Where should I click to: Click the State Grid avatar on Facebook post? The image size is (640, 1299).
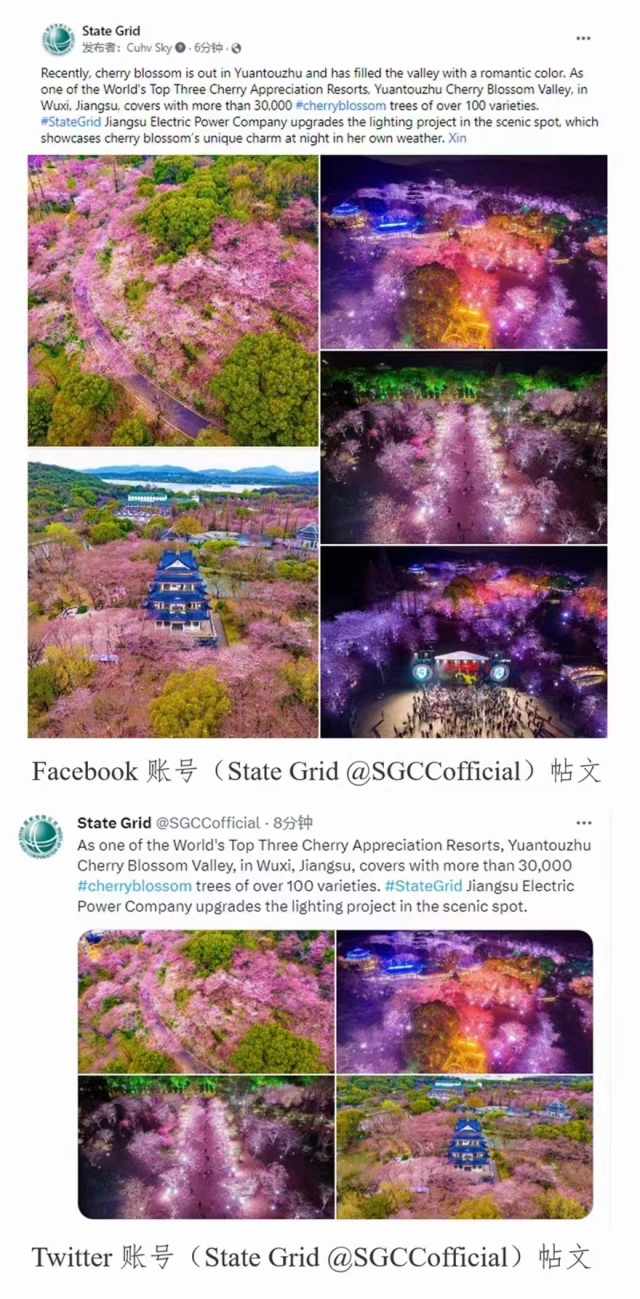point(58,39)
